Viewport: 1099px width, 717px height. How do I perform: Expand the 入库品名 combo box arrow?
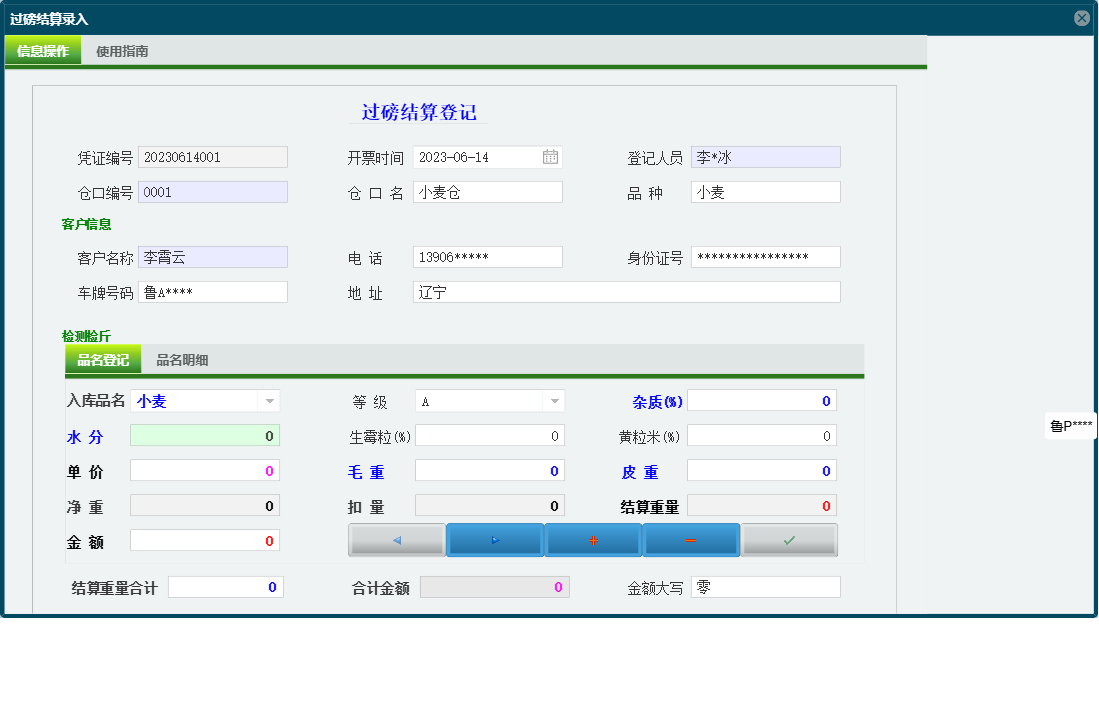coord(269,400)
